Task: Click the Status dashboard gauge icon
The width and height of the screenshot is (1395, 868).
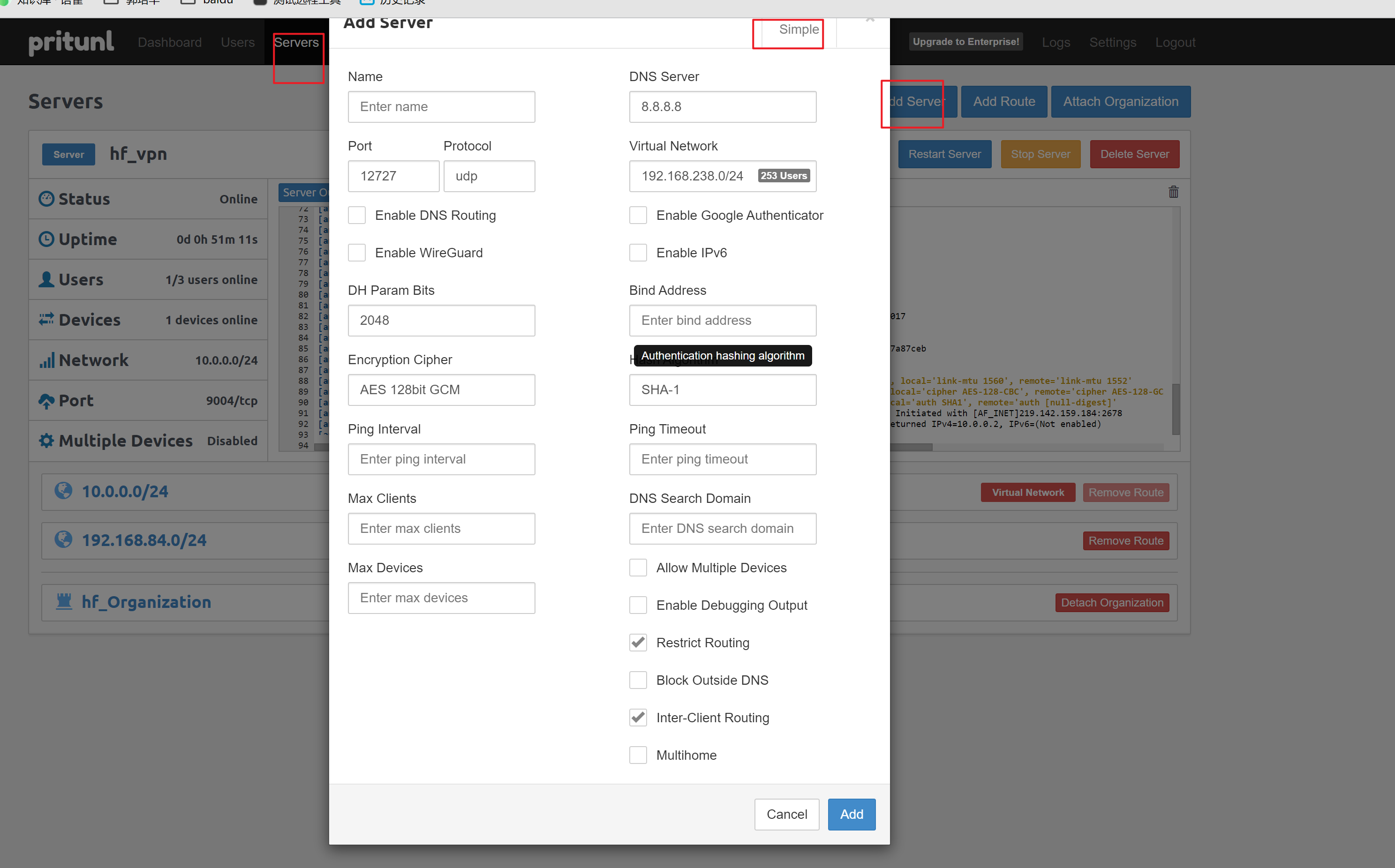Action: [x=46, y=199]
